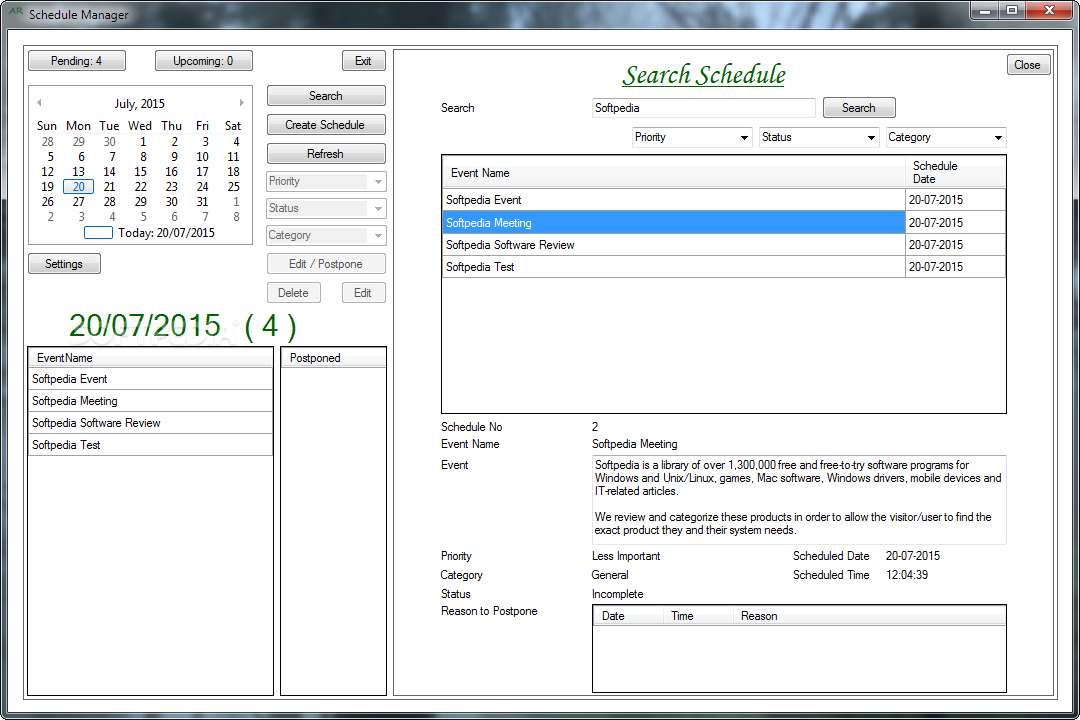The image size is (1080, 720).
Task: Click the Reason column header
Action: [869, 616]
